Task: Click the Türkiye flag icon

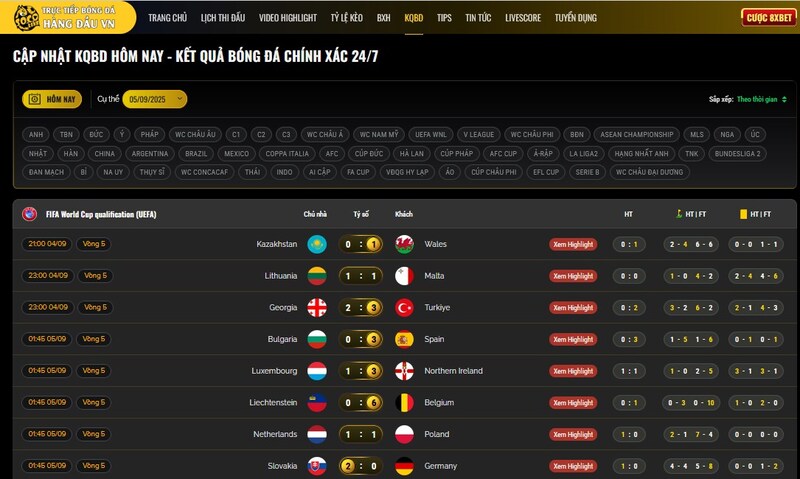Action: pyautogui.click(x=405, y=308)
